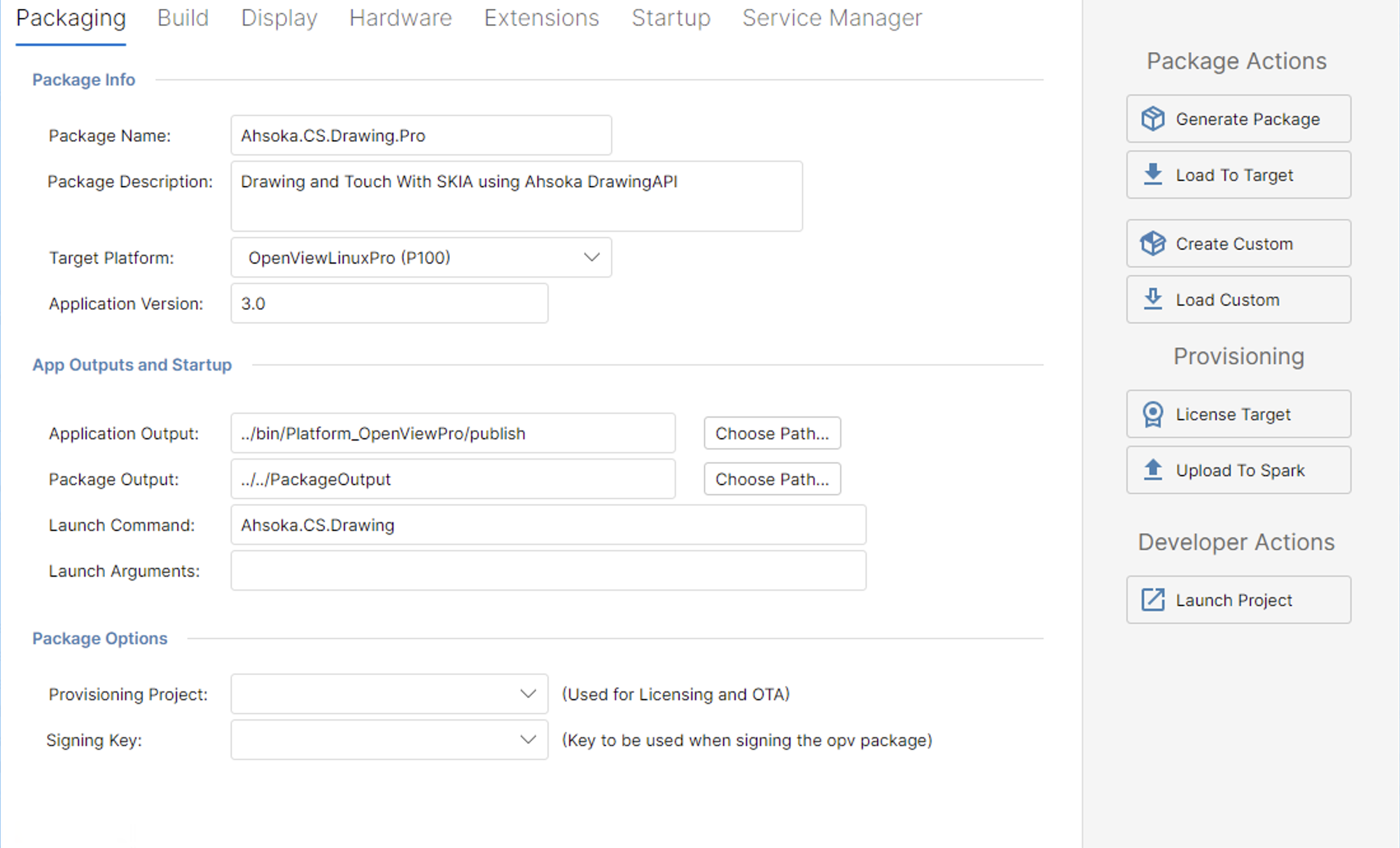
Task: Go to the Hardware tab
Action: tap(400, 18)
